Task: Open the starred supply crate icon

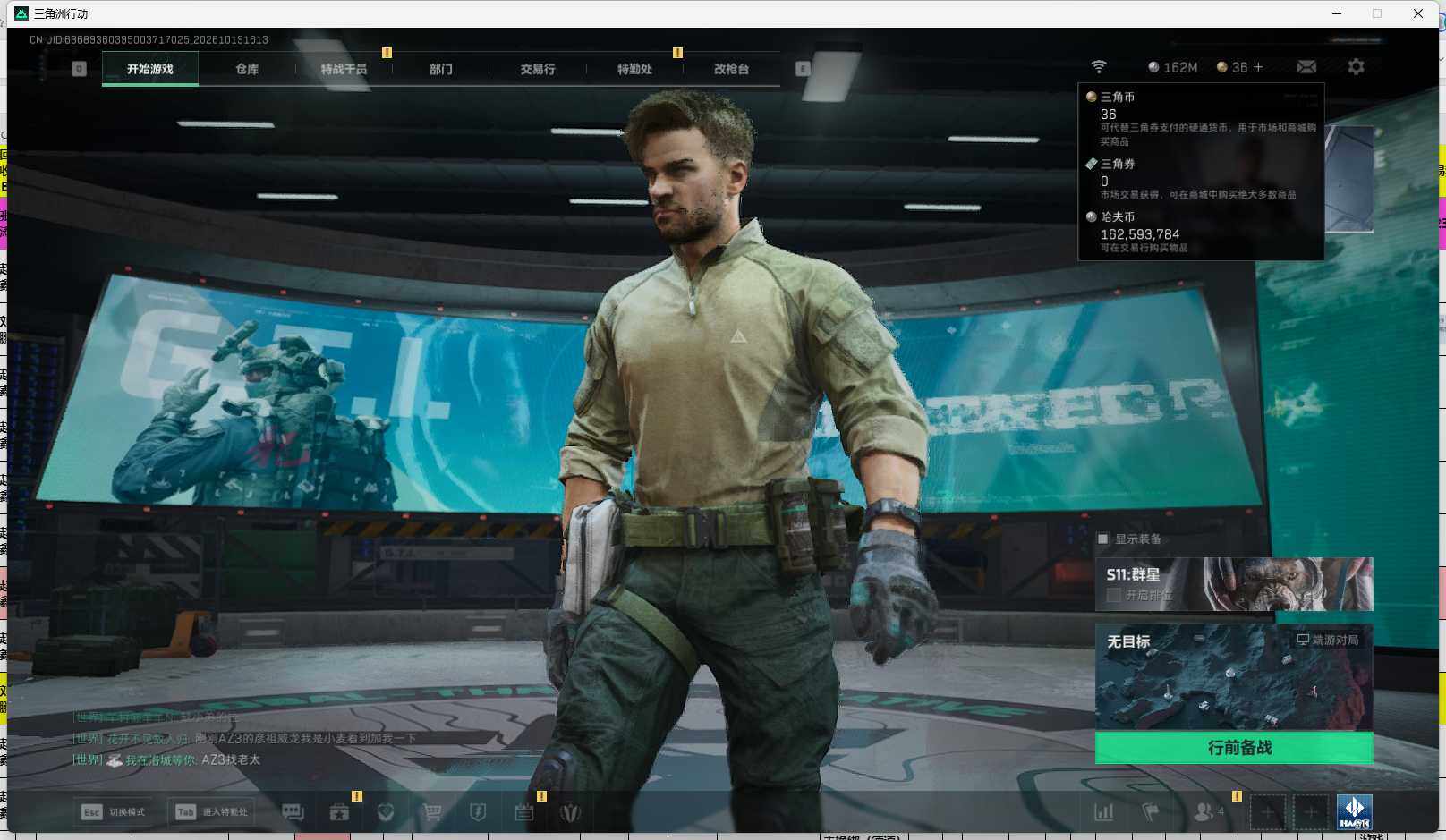Action: 339,812
